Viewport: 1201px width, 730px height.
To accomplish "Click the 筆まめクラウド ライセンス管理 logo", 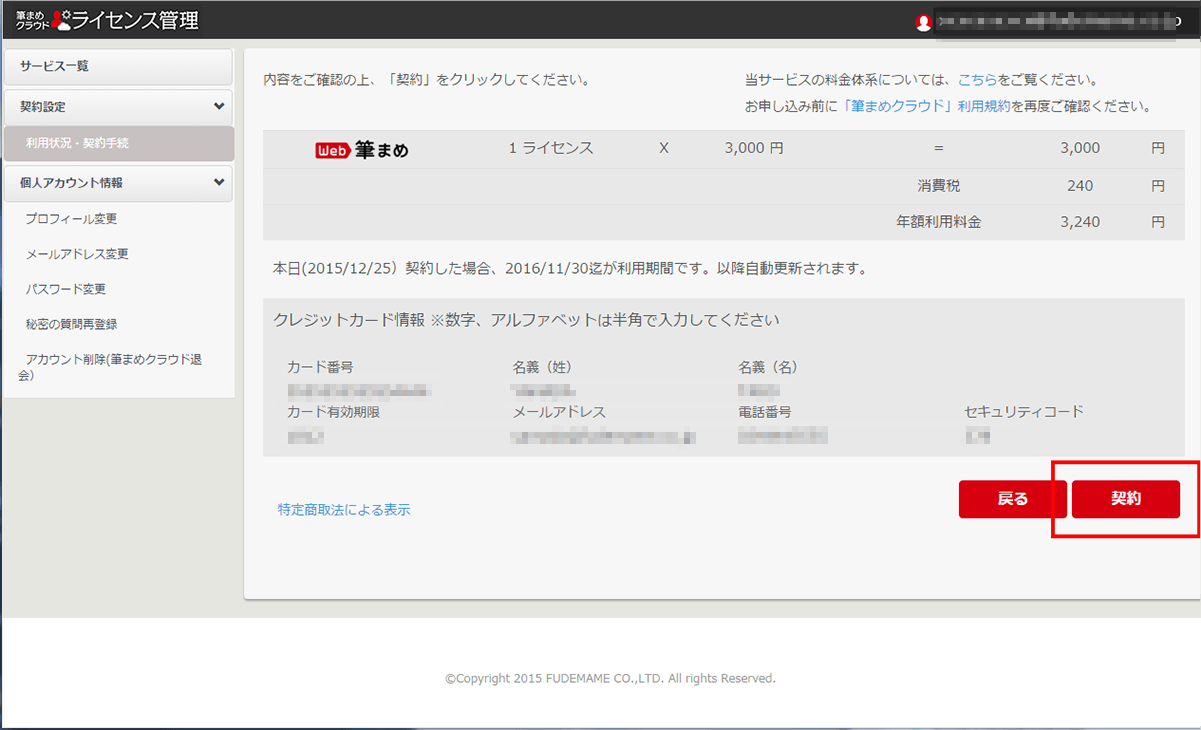I will (107, 19).
